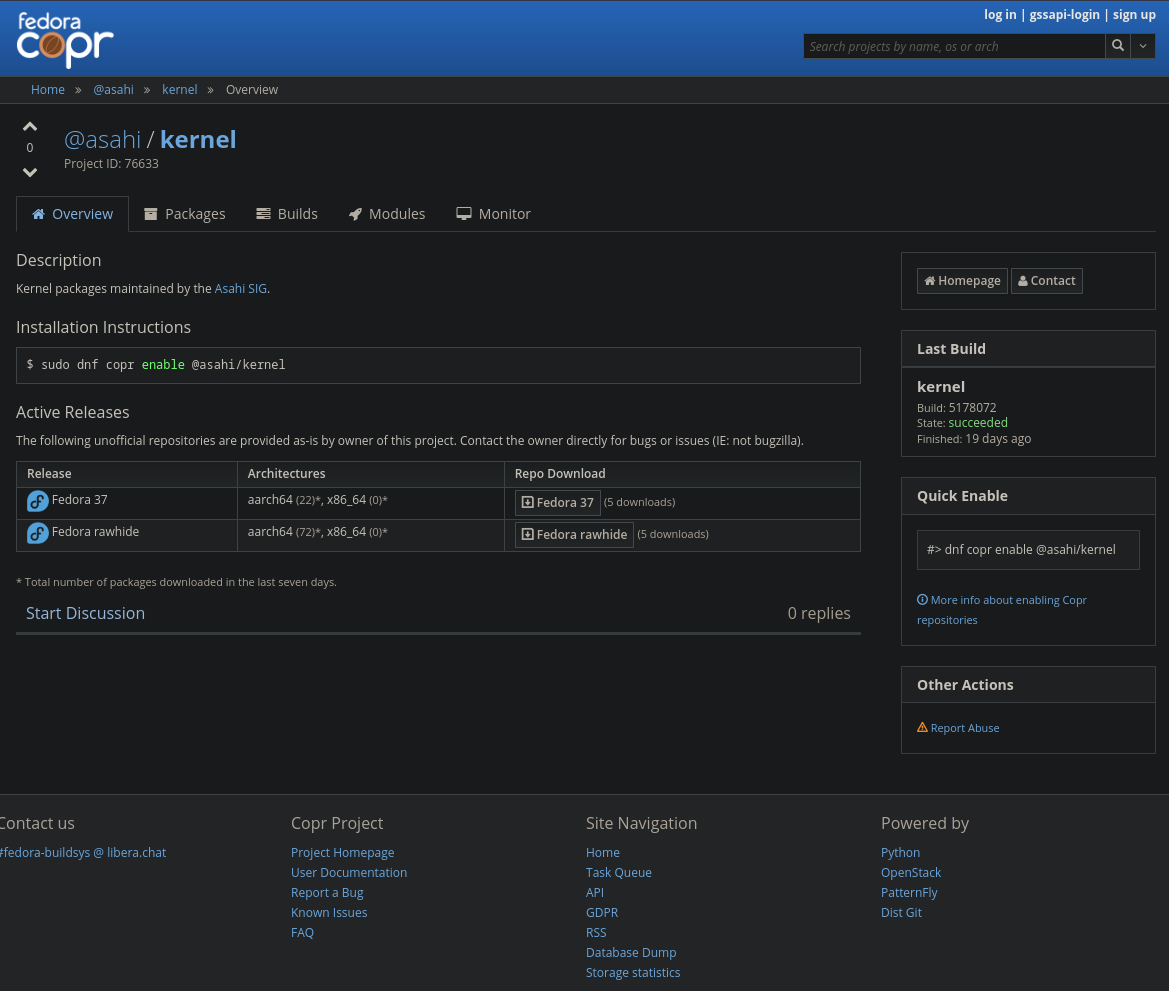This screenshot has width=1169, height=991.
Task: Open Home link under Site Navigation
Action: pos(602,852)
